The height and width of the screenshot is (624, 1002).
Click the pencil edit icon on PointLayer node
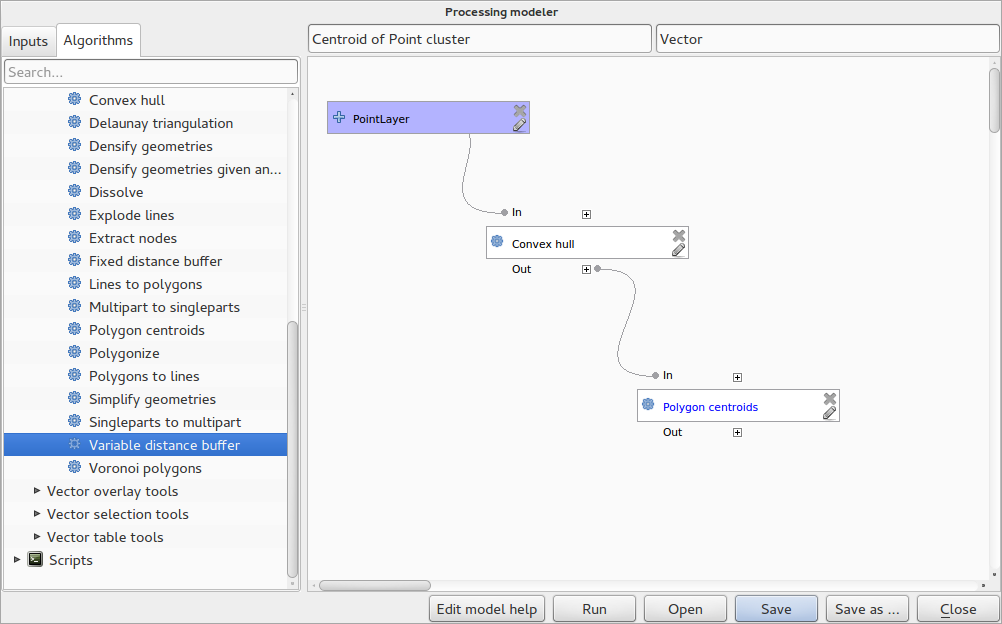(519, 125)
